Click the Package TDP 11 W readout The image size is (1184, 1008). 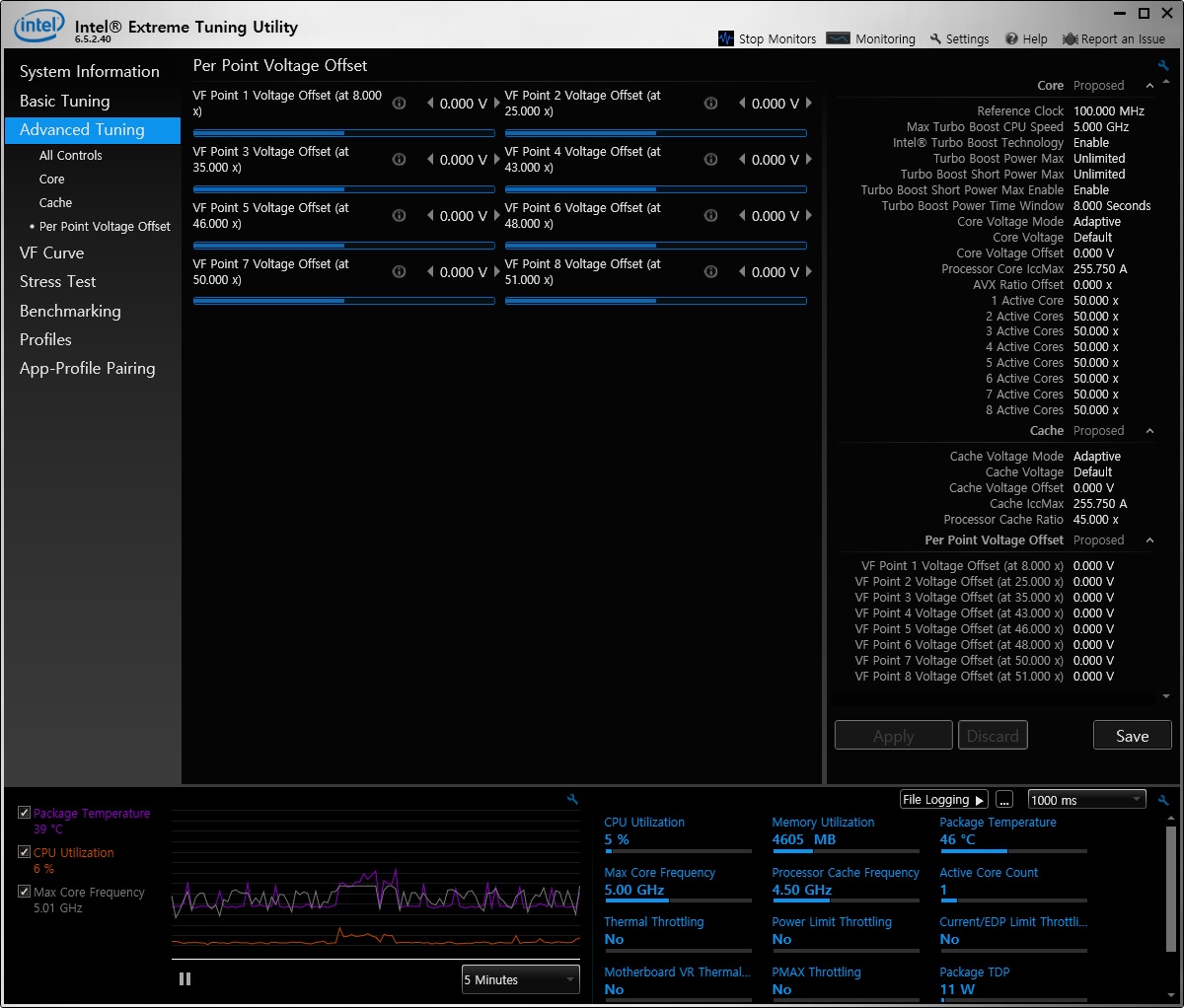[957, 989]
